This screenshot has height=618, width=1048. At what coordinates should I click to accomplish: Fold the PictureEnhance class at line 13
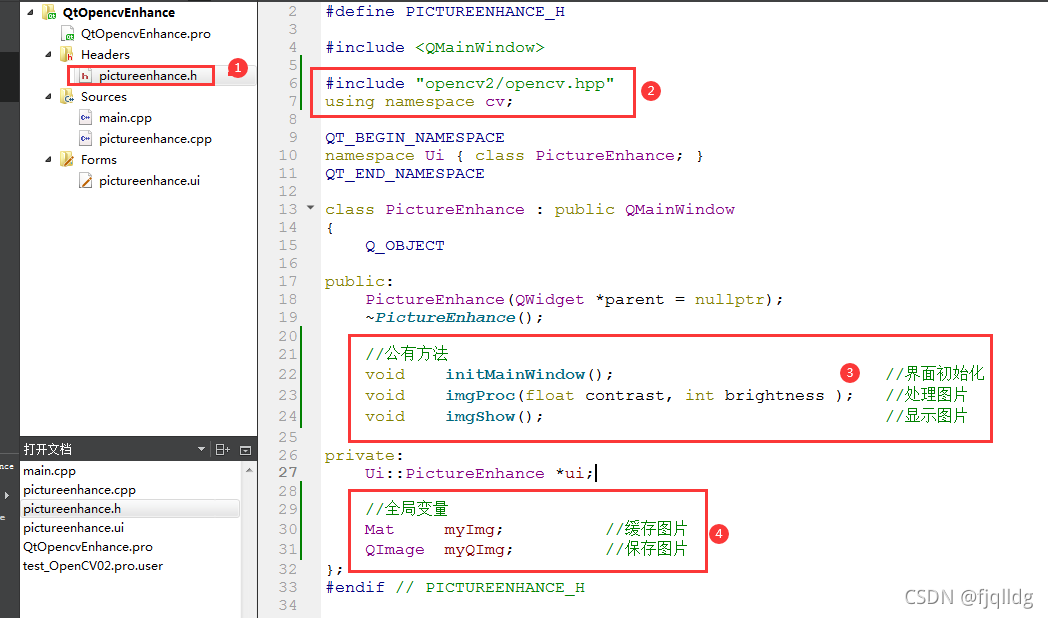tap(310, 208)
